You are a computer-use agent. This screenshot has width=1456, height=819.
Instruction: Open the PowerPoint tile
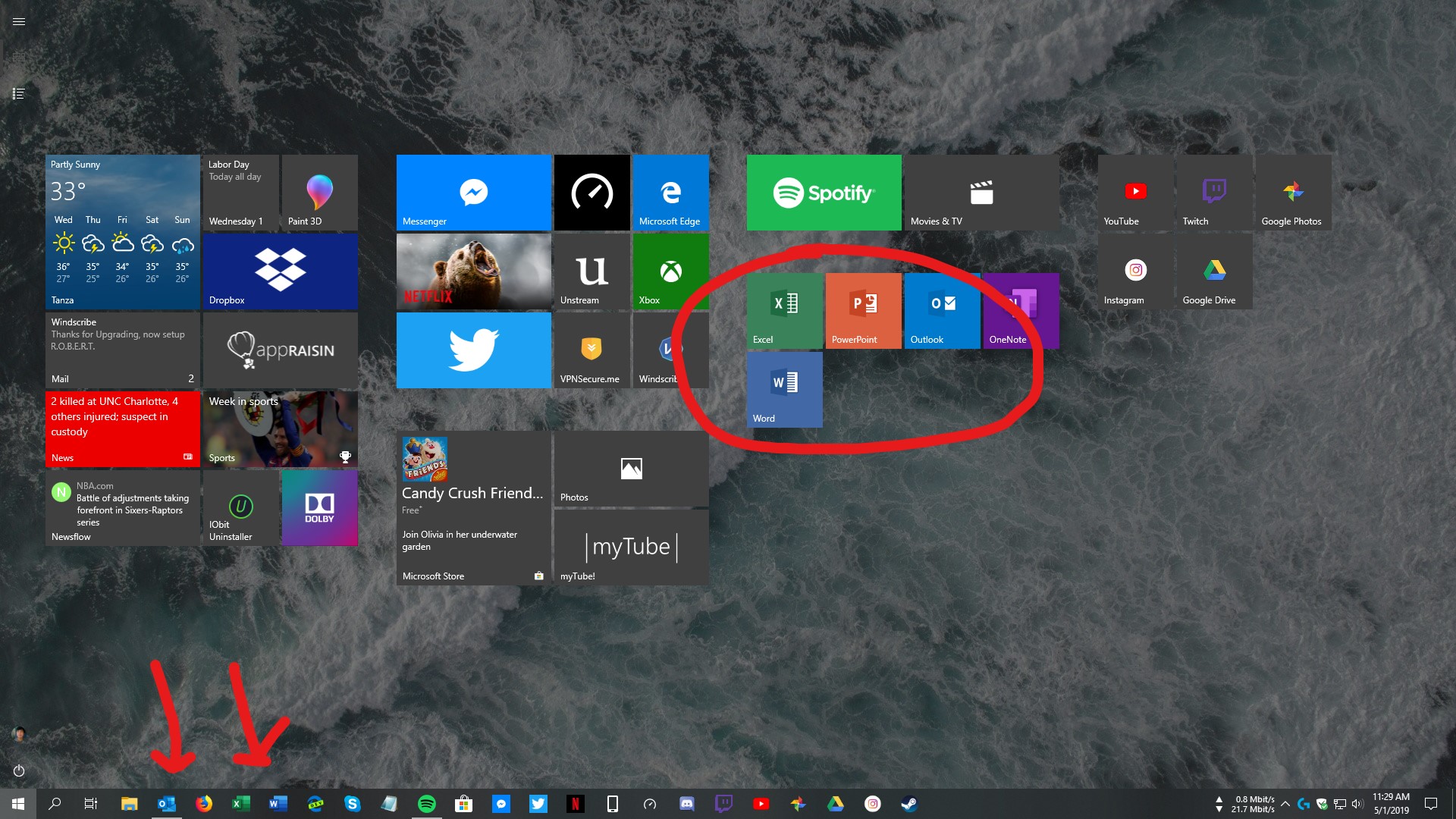(863, 310)
